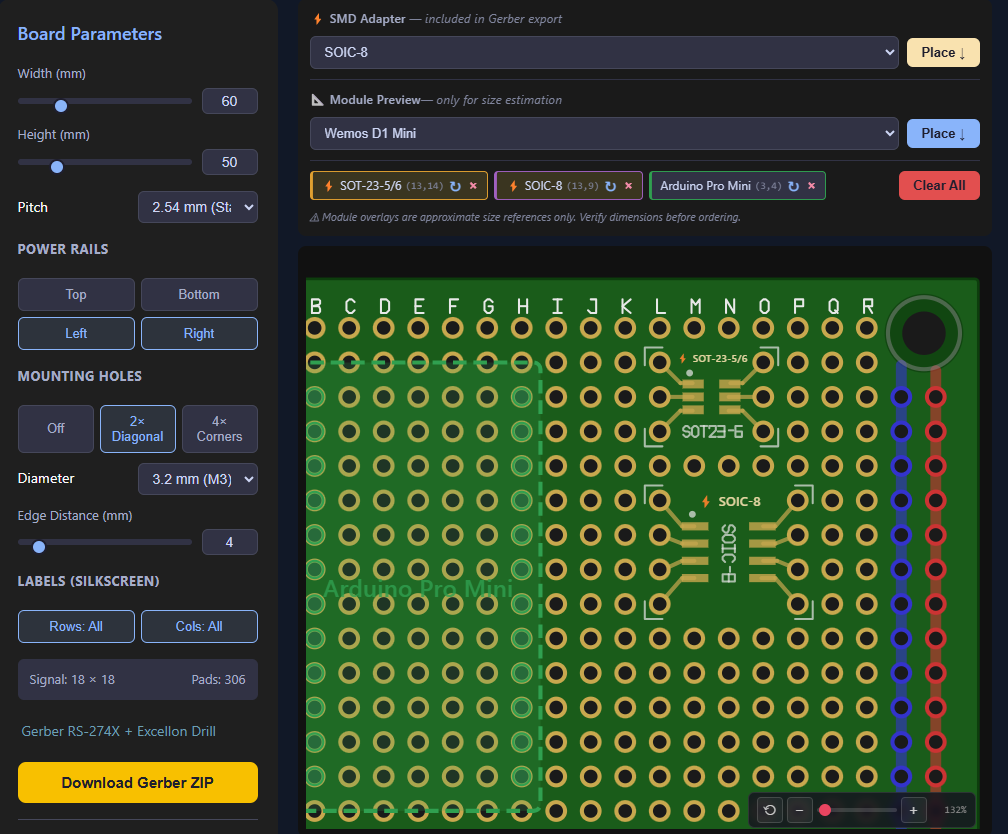Rotate the Arduino Pro Mini module

(x=793, y=186)
